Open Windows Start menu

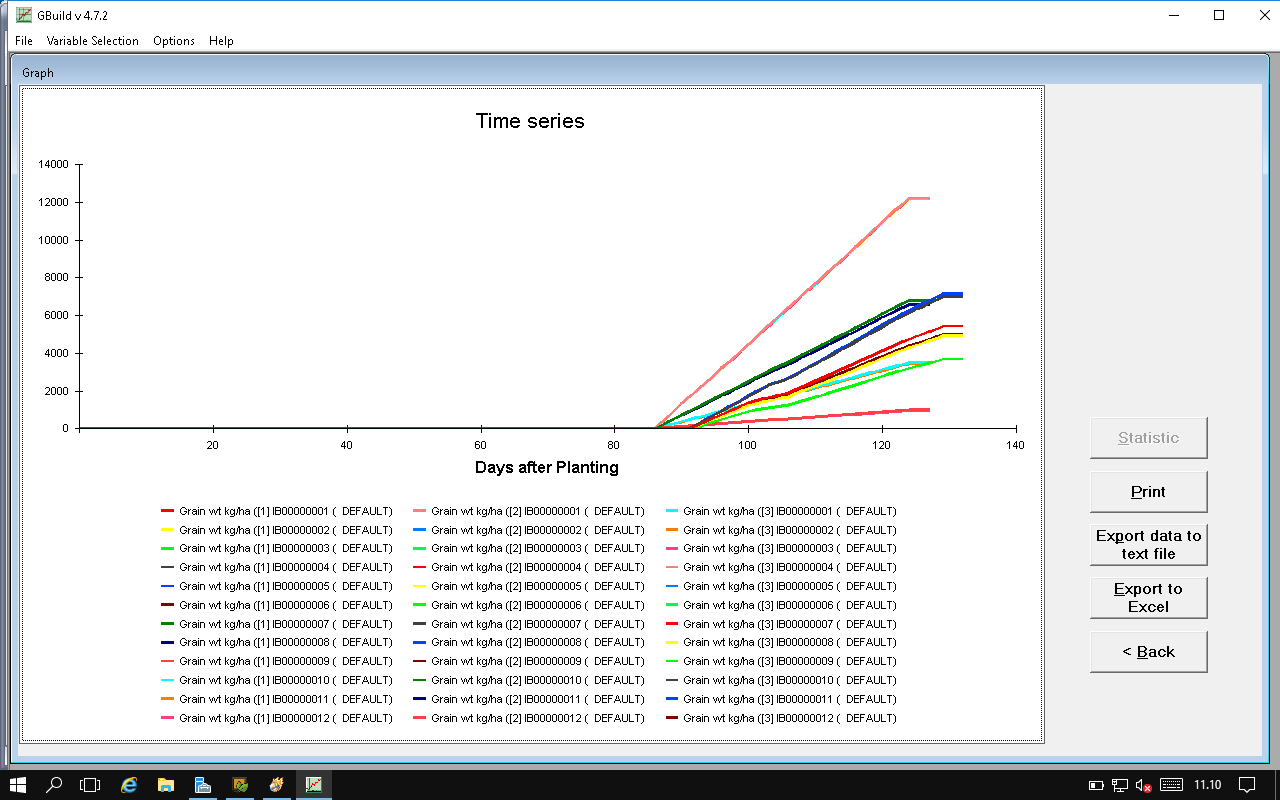pyautogui.click(x=18, y=785)
